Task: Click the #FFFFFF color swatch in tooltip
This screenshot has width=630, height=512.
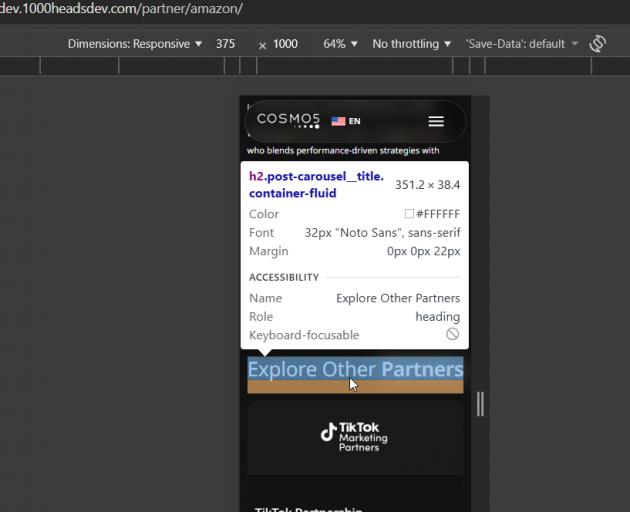Action: coord(409,213)
